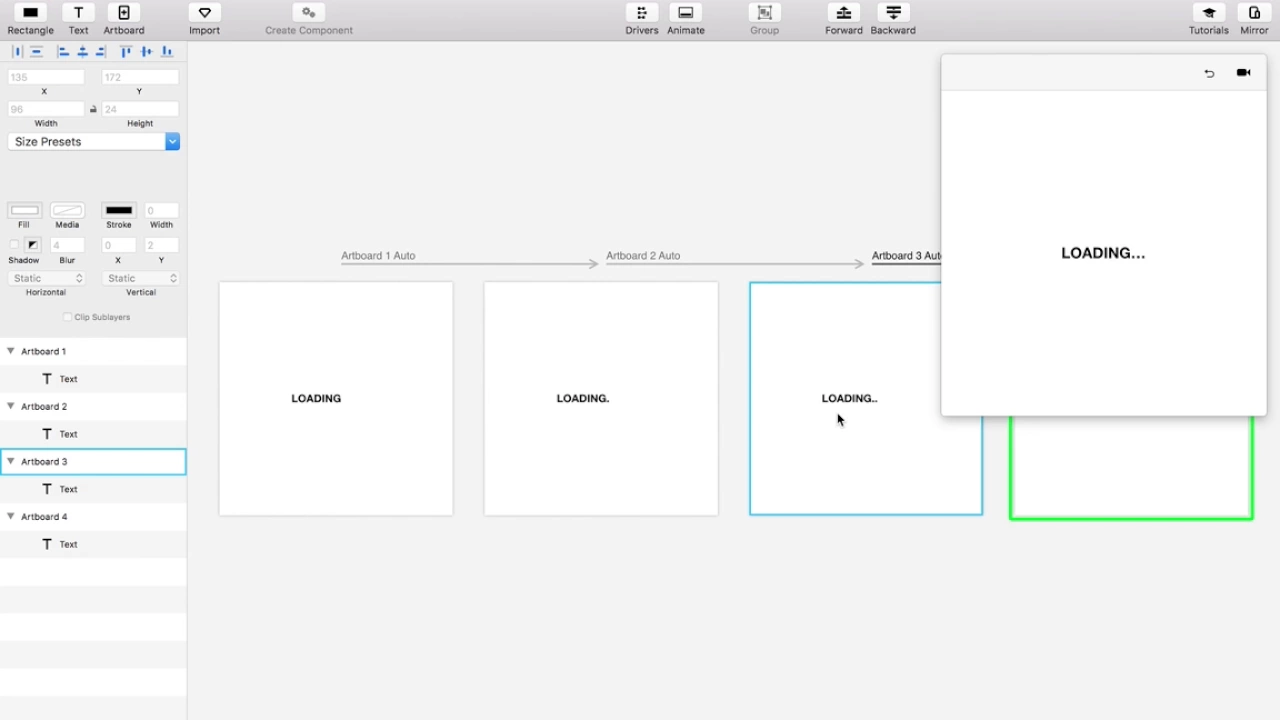This screenshot has height=720, width=1280.
Task: Select Artboard 4 row in the layer list
Action: tap(93, 516)
